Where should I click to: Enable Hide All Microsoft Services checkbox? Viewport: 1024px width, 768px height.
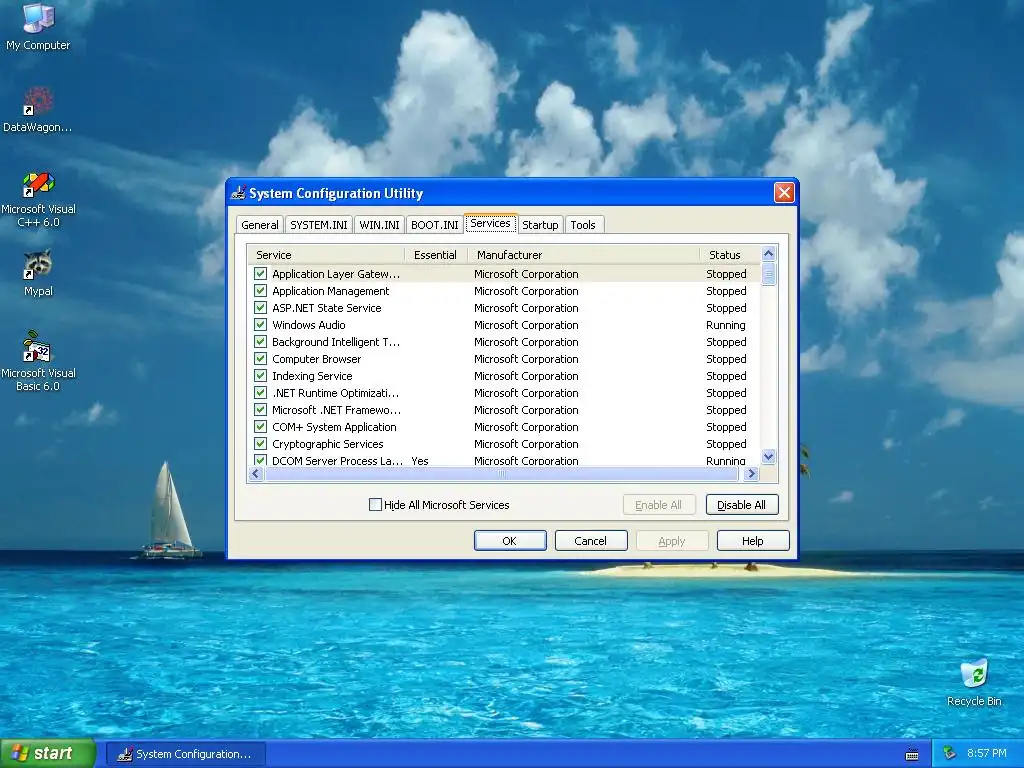(376, 504)
